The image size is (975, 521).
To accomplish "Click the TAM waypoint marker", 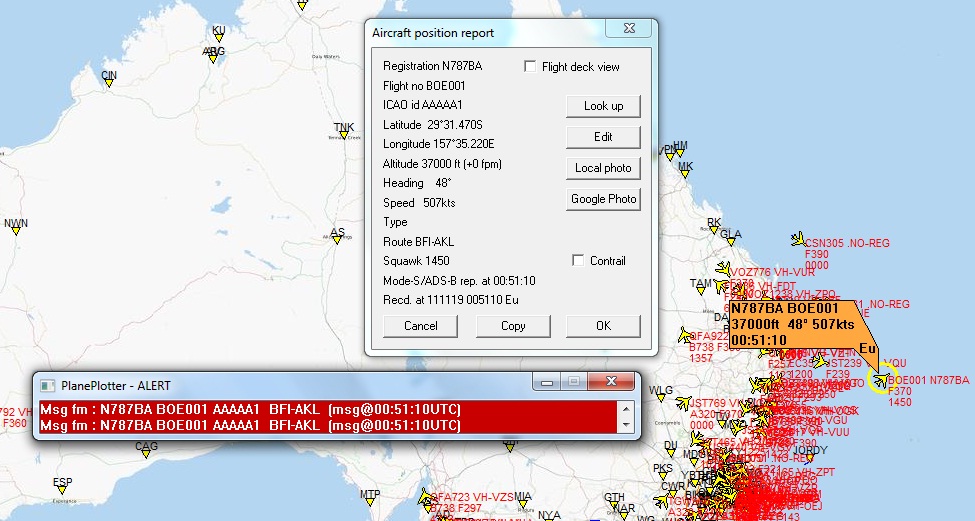I will tap(701, 291).
